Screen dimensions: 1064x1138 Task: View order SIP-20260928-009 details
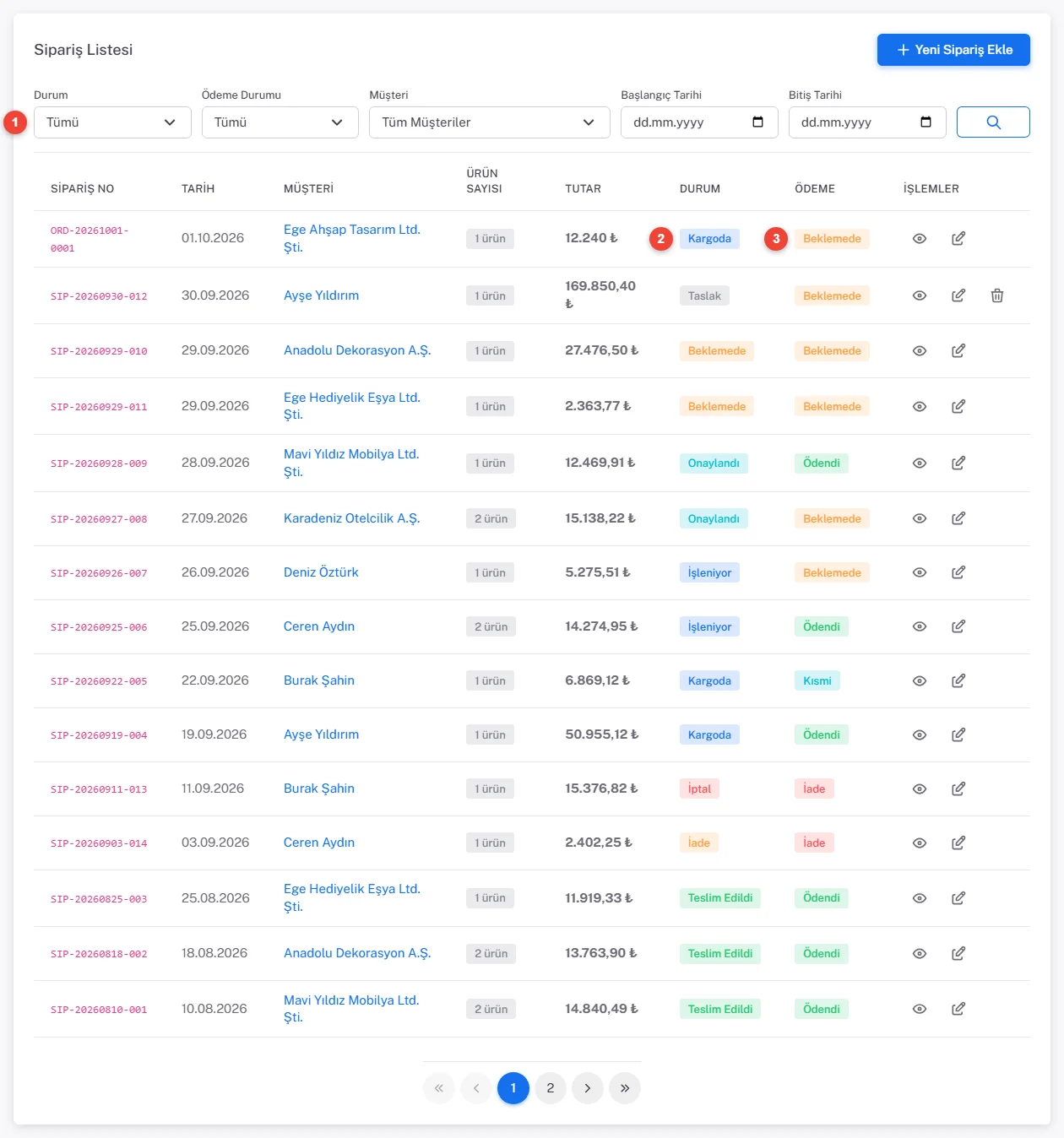(x=920, y=463)
